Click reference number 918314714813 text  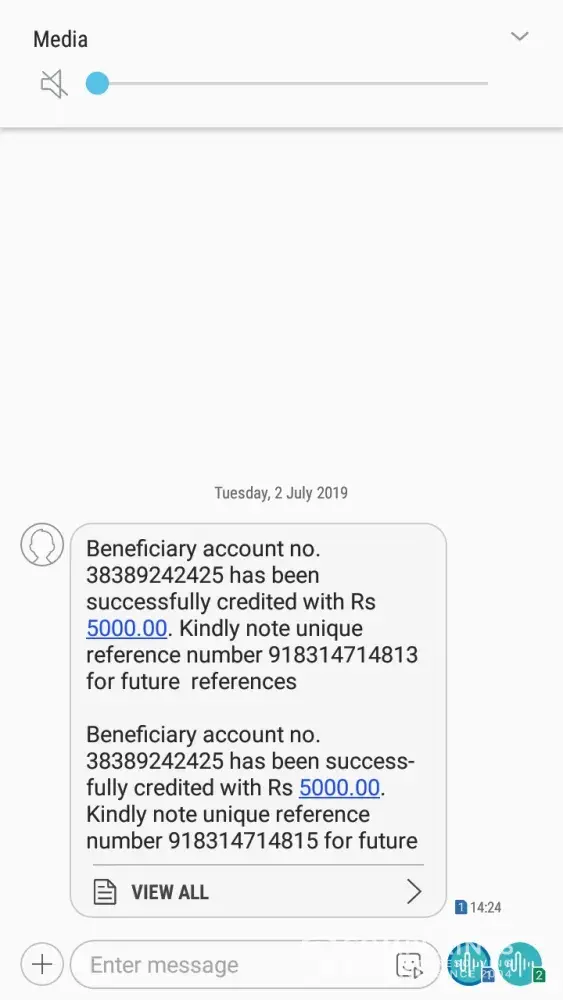coord(343,655)
